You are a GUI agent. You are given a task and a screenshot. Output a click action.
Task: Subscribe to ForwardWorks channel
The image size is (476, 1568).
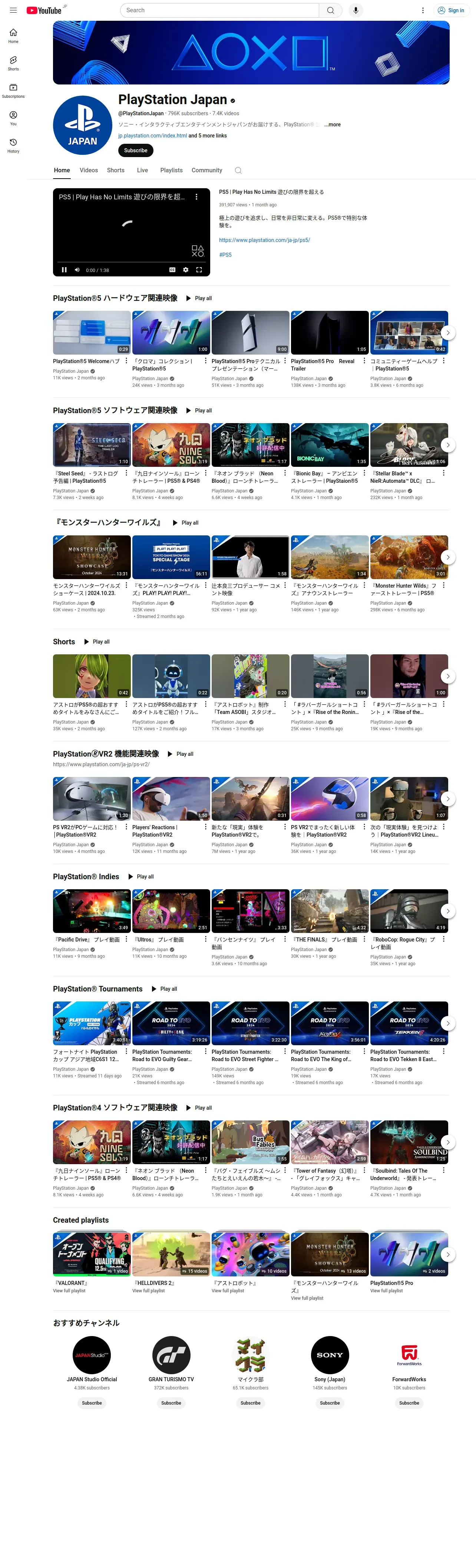point(409,1403)
